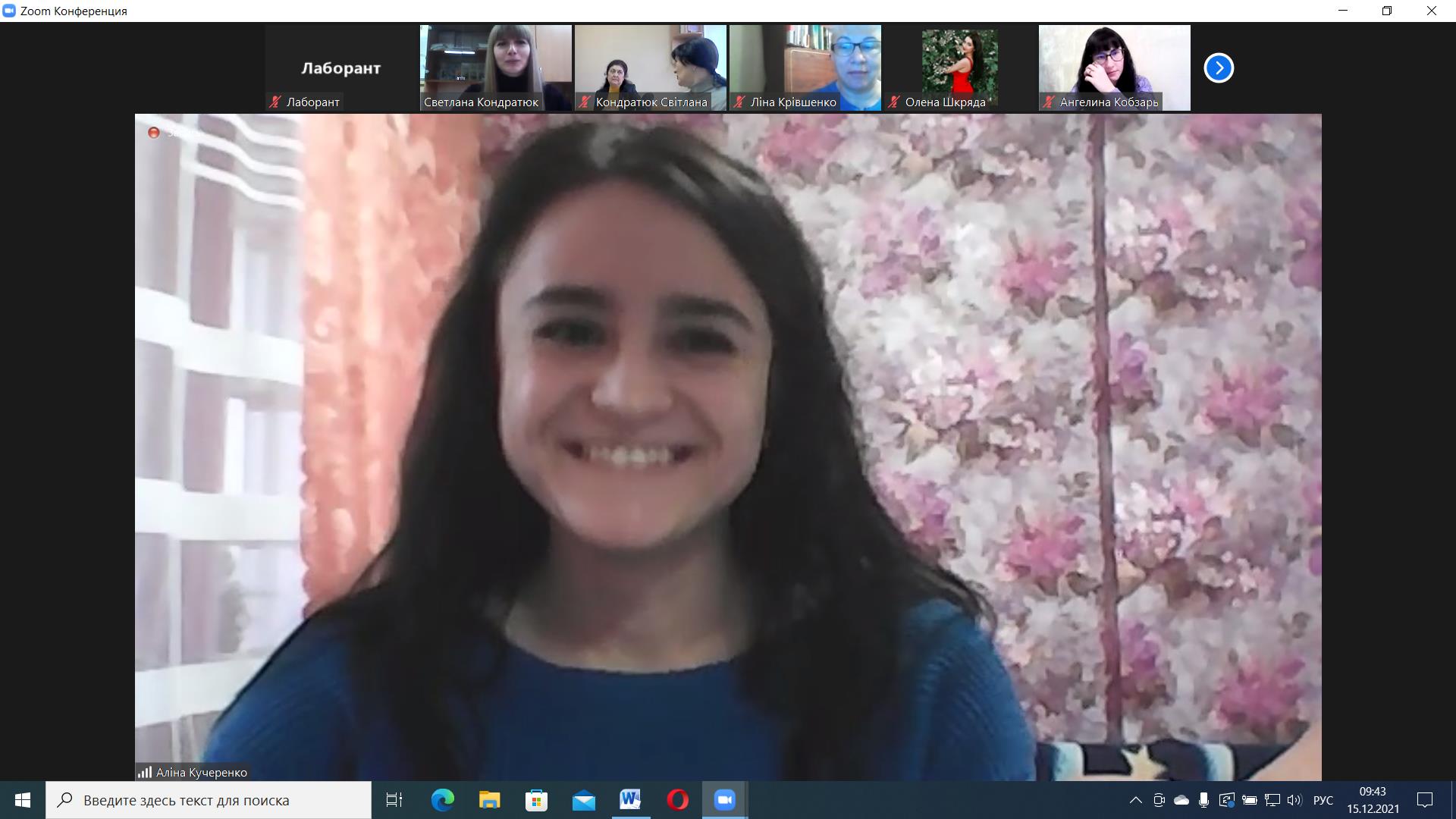Minimize the Zoom window
Screen dimensions: 1456x819
(1343, 11)
